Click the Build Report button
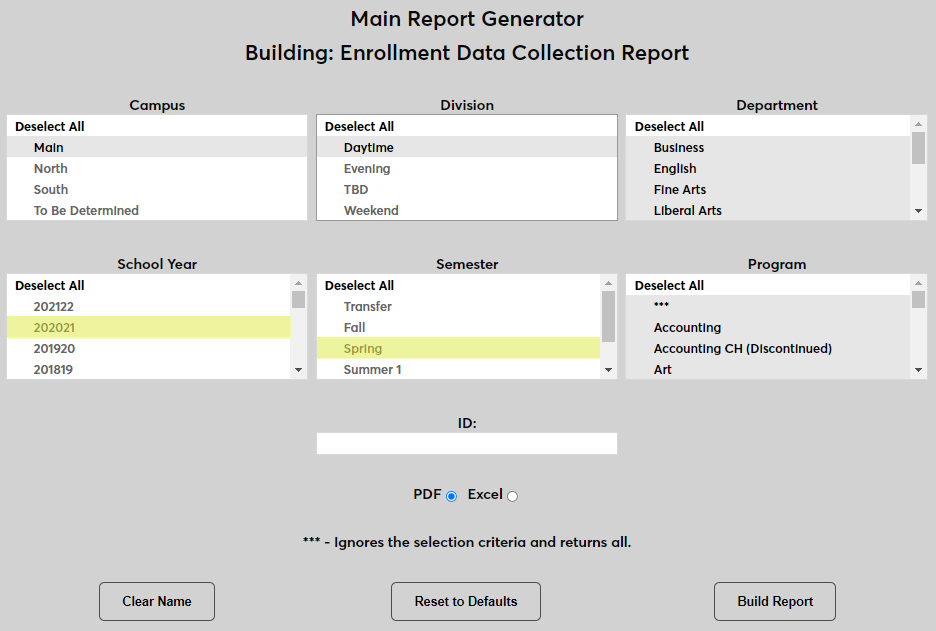The width and height of the screenshot is (936, 631). point(774,601)
